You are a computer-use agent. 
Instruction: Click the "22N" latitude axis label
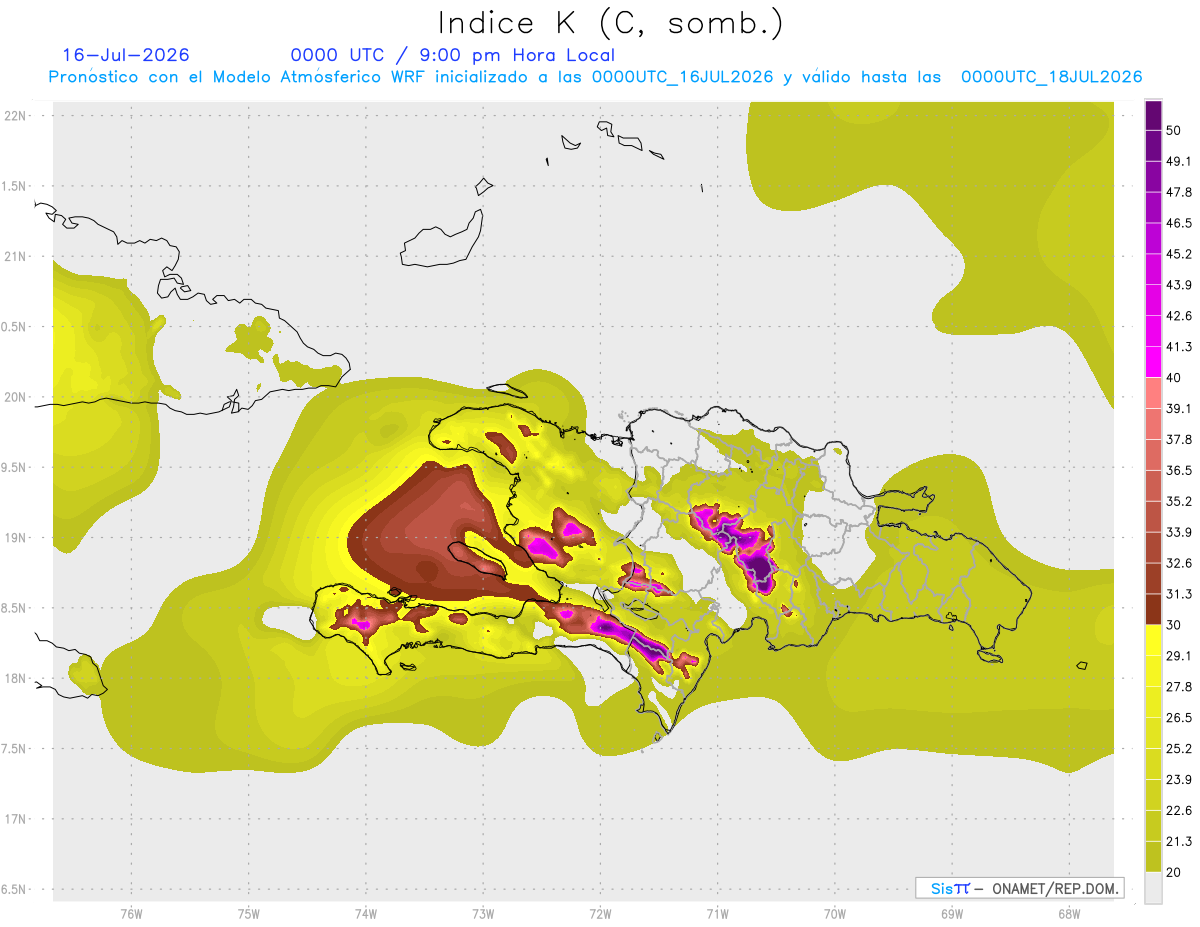17,115
